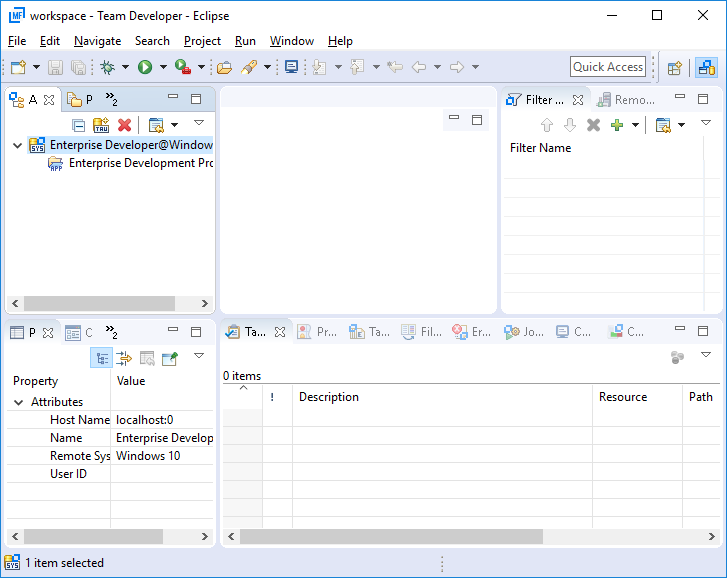The height and width of the screenshot is (578, 727).
Task: Click Collapse All in the A view toolbar
Action: point(79,125)
